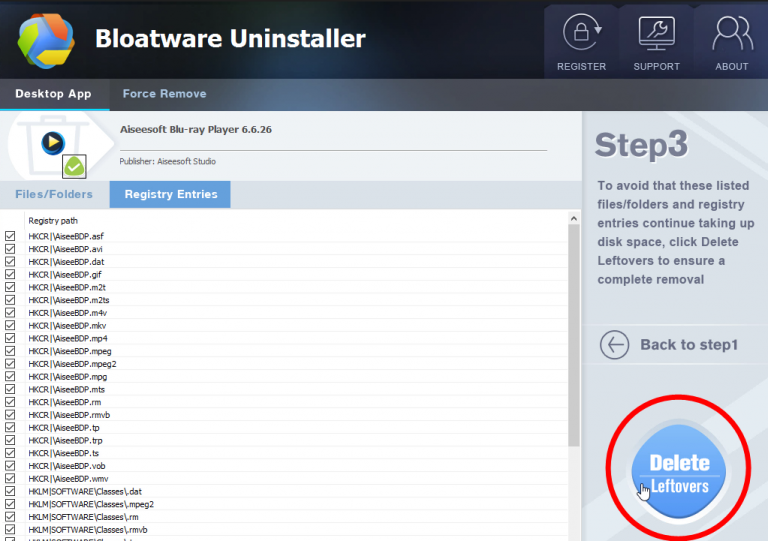Click the back arrow circle icon

pyautogui.click(x=614, y=345)
